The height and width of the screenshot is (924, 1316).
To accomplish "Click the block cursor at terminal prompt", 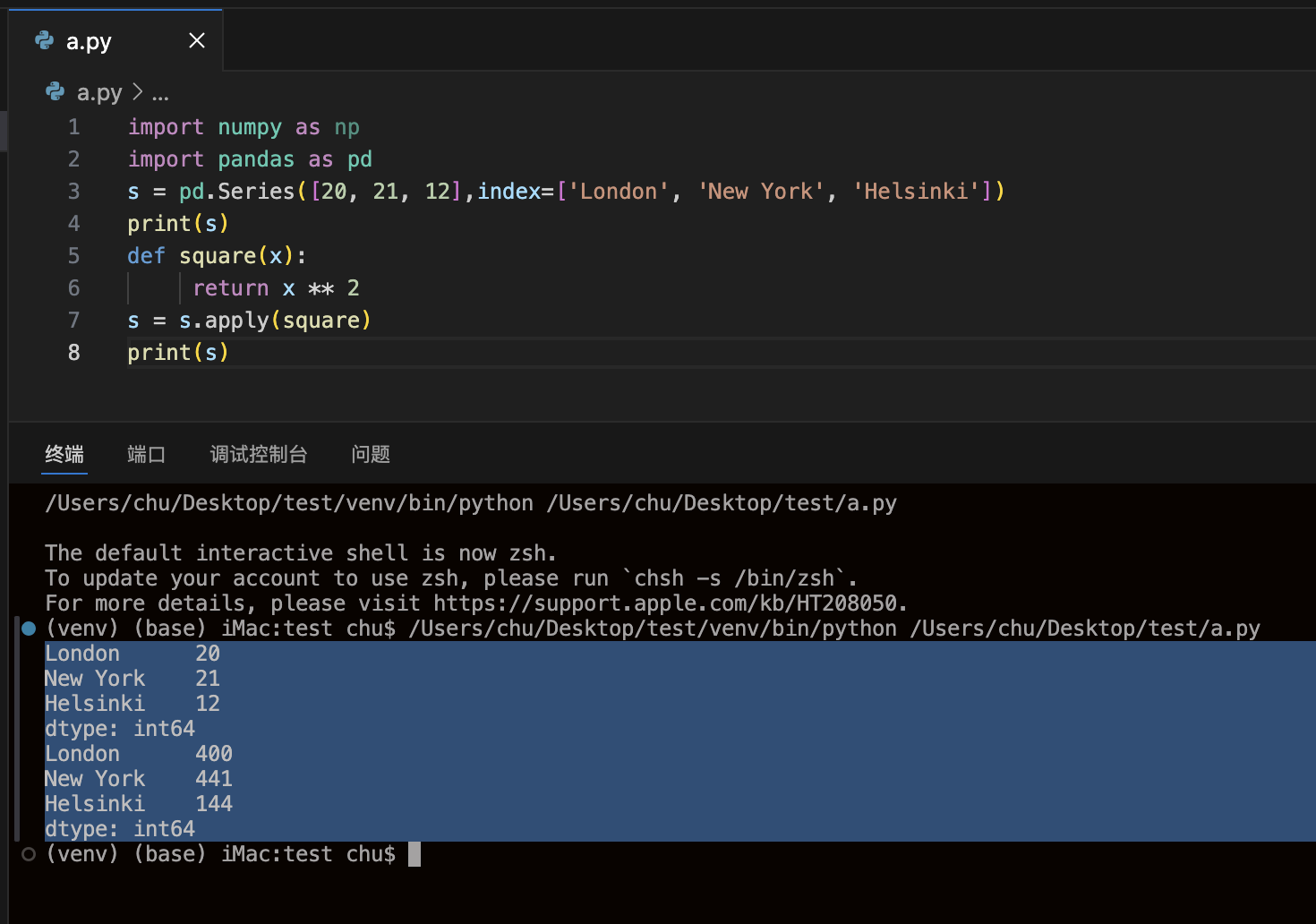I will point(414,854).
